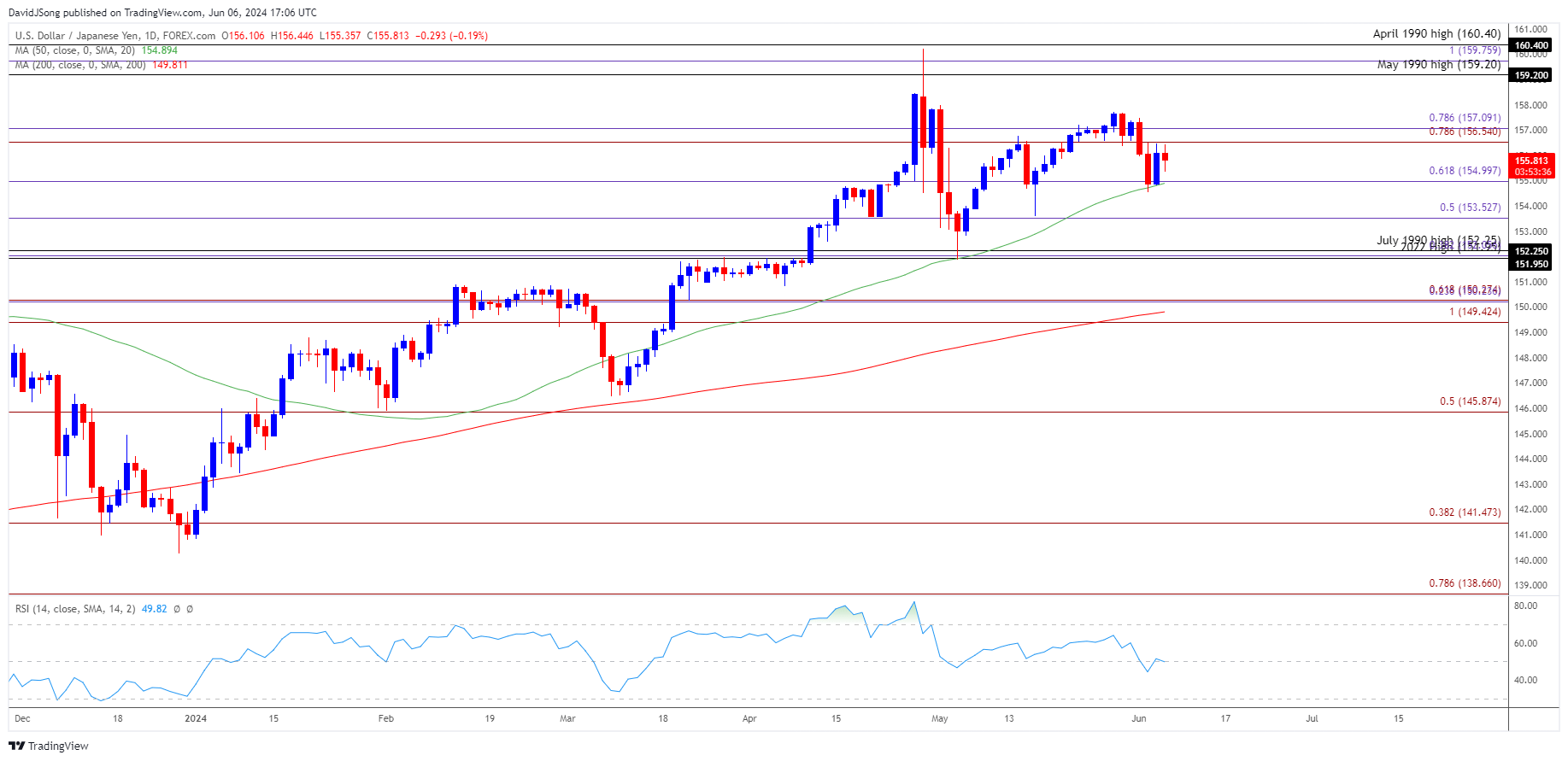1568x761 pixels.
Task: Click the 40.00 RSI axis label
Action: (x=1525, y=680)
